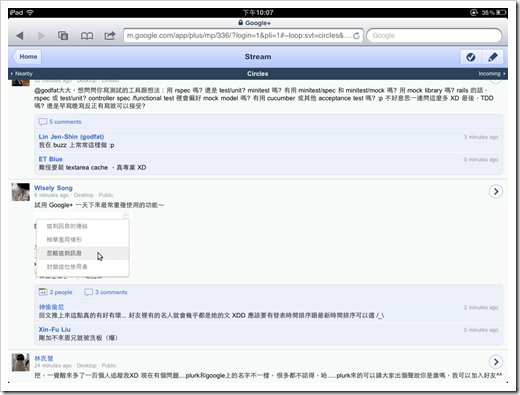Image resolution: width=520 pixels, height=395 pixels.
Task: Click 5 comments speech bubble icon
Action: (43, 122)
